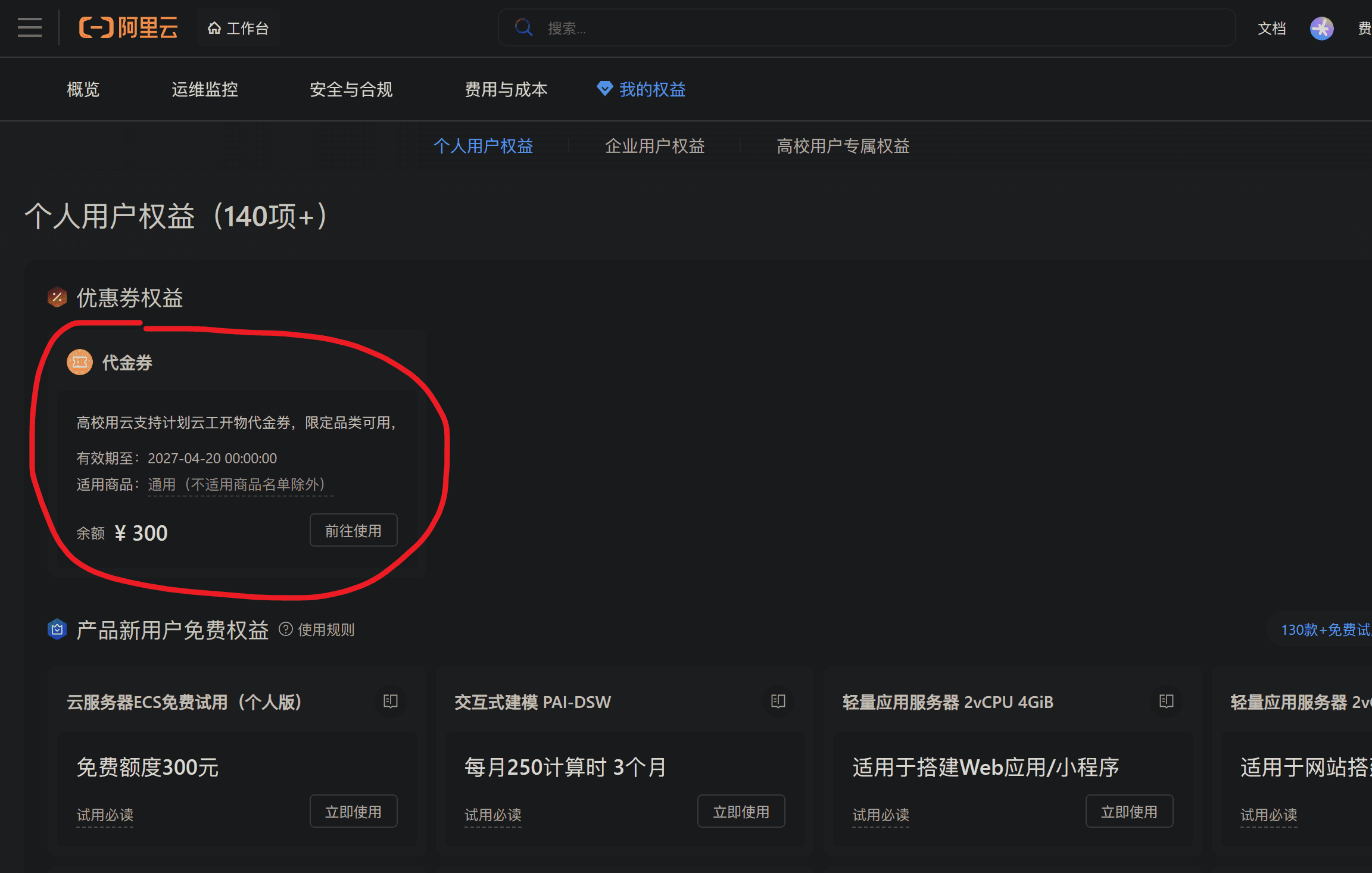The height and width of the screenshot is (873, 1372).
Task: Open the ECS free trial guide icon
Action: [x=391, y=701]
